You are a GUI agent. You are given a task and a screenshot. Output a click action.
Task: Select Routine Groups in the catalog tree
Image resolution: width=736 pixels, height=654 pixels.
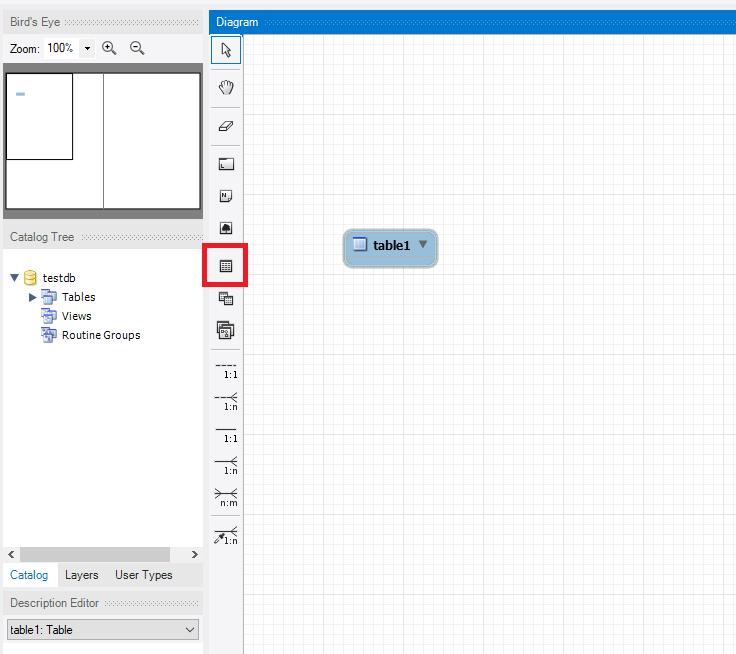[101, 335]
